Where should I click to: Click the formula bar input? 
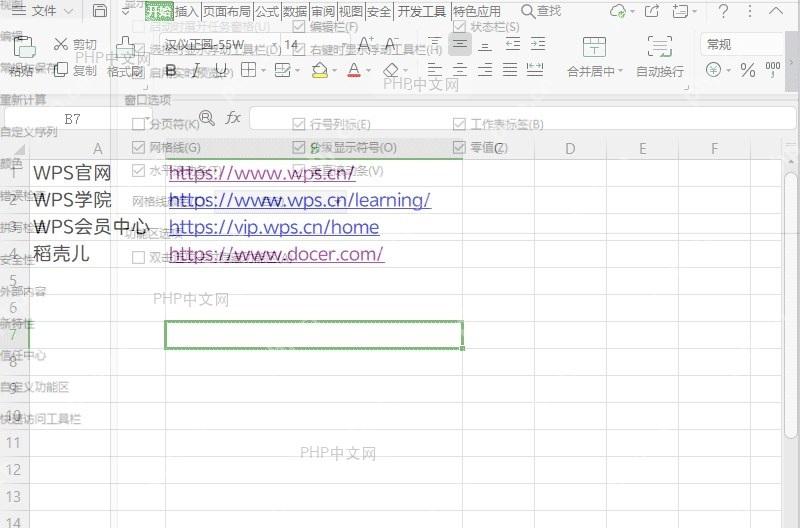point(522,118)
